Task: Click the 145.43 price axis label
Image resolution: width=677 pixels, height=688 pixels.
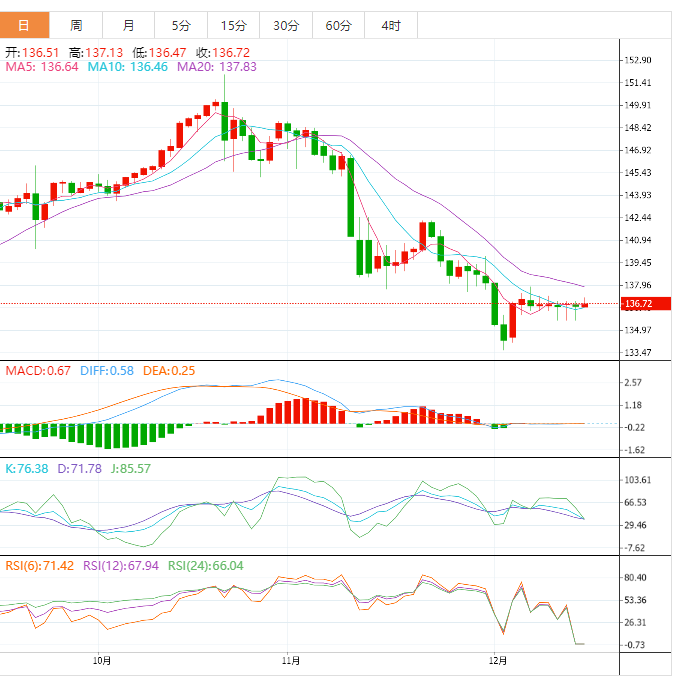Action: coord(638,173)
